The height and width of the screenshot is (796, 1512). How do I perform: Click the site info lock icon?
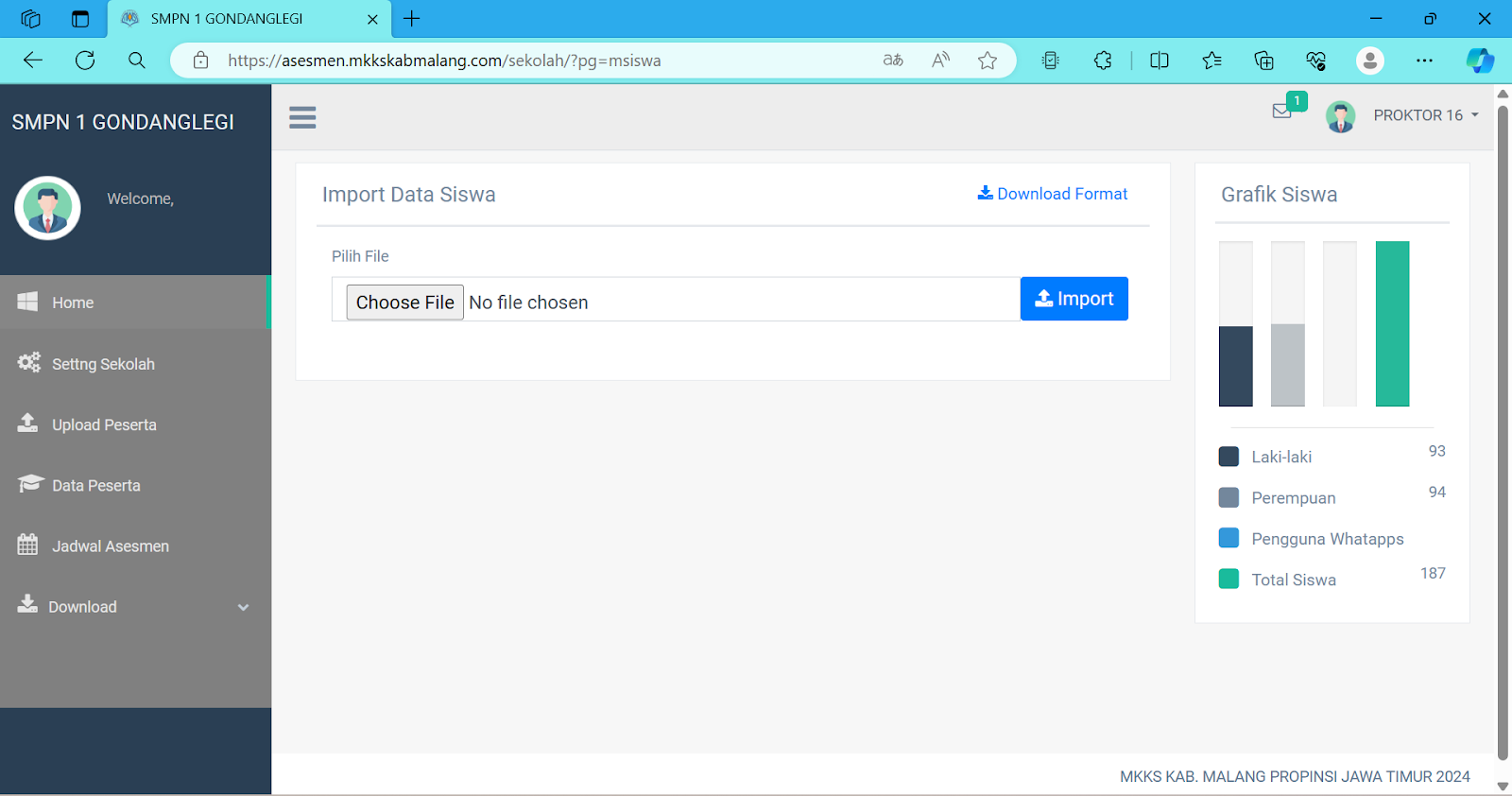tap(200, 61)
